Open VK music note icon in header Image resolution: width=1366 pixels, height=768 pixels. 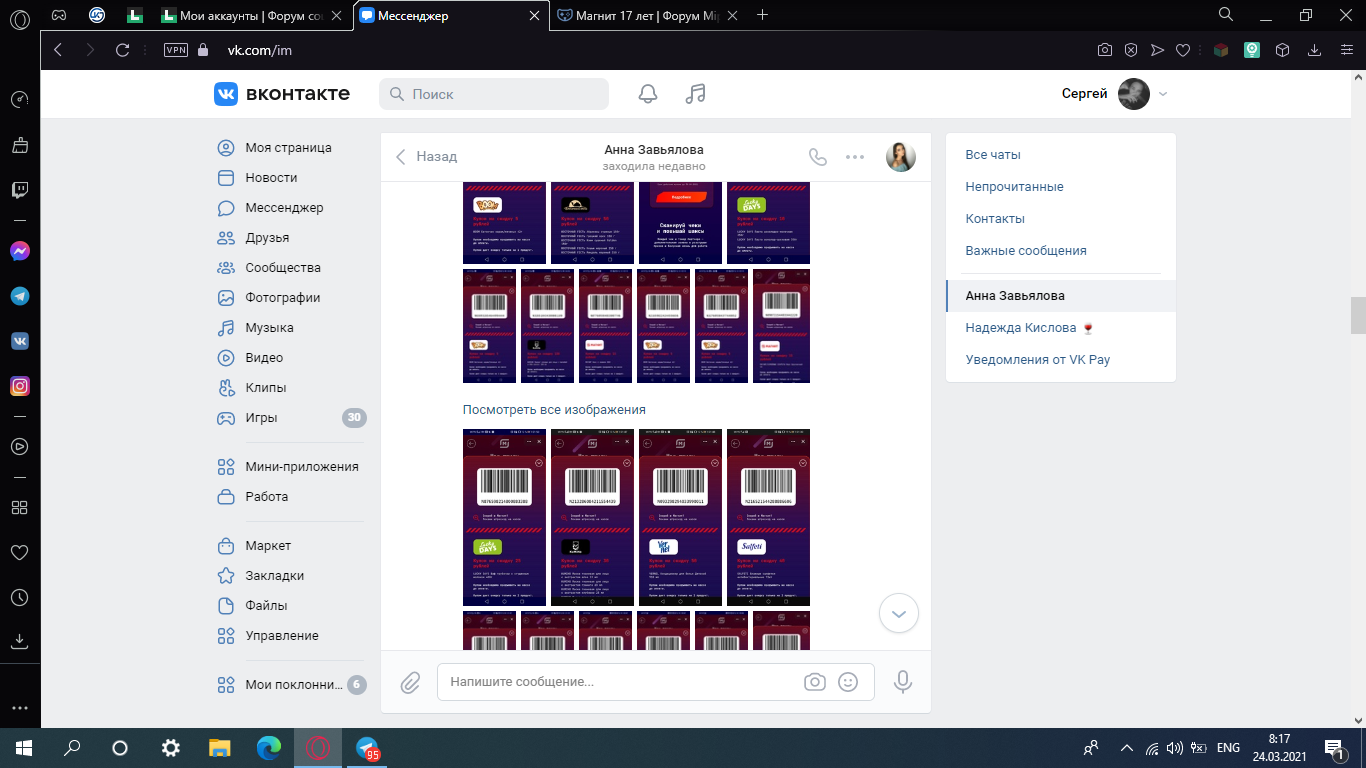coord(696,94)
